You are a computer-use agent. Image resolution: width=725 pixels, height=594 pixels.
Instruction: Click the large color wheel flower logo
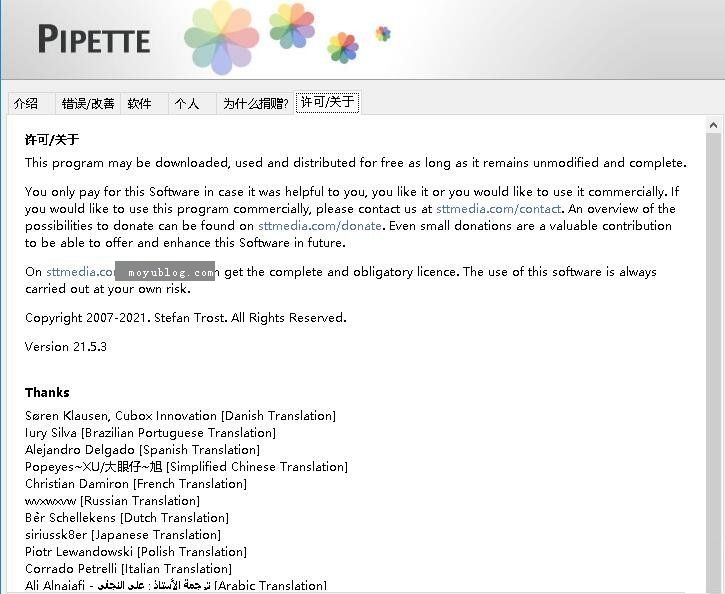(221, 37)
